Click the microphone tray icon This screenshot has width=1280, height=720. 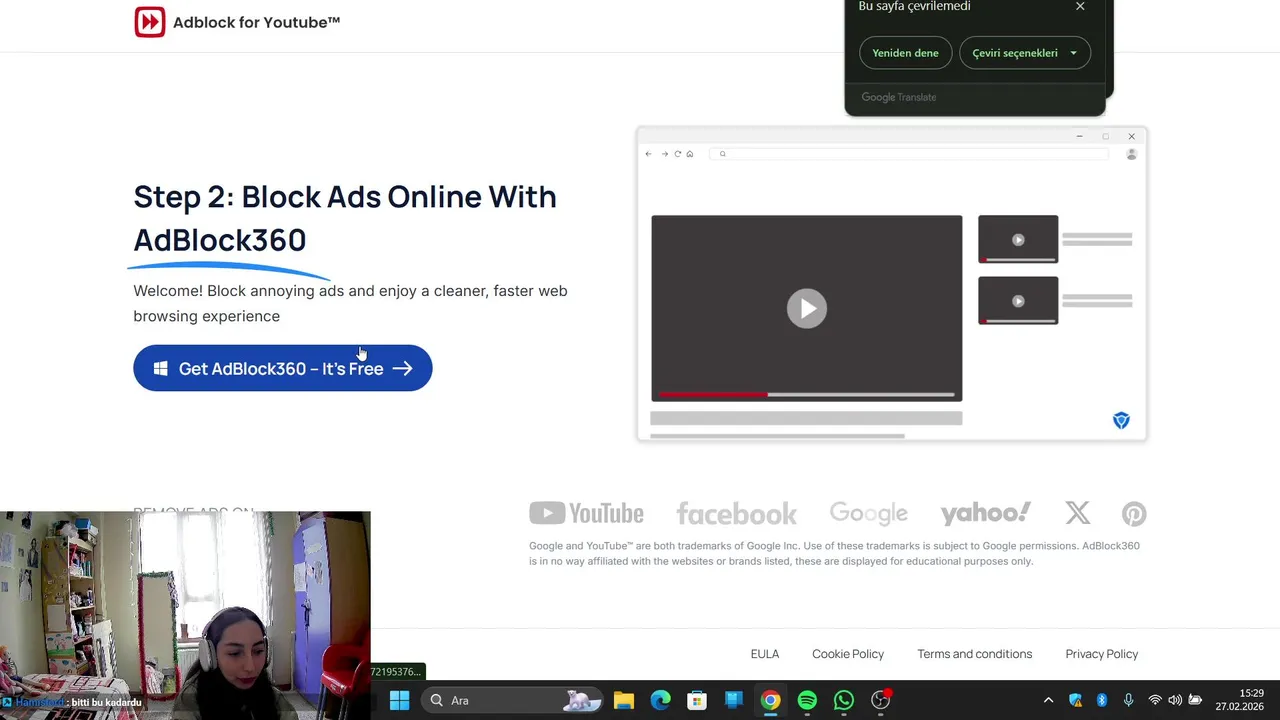coord(1128,700)
